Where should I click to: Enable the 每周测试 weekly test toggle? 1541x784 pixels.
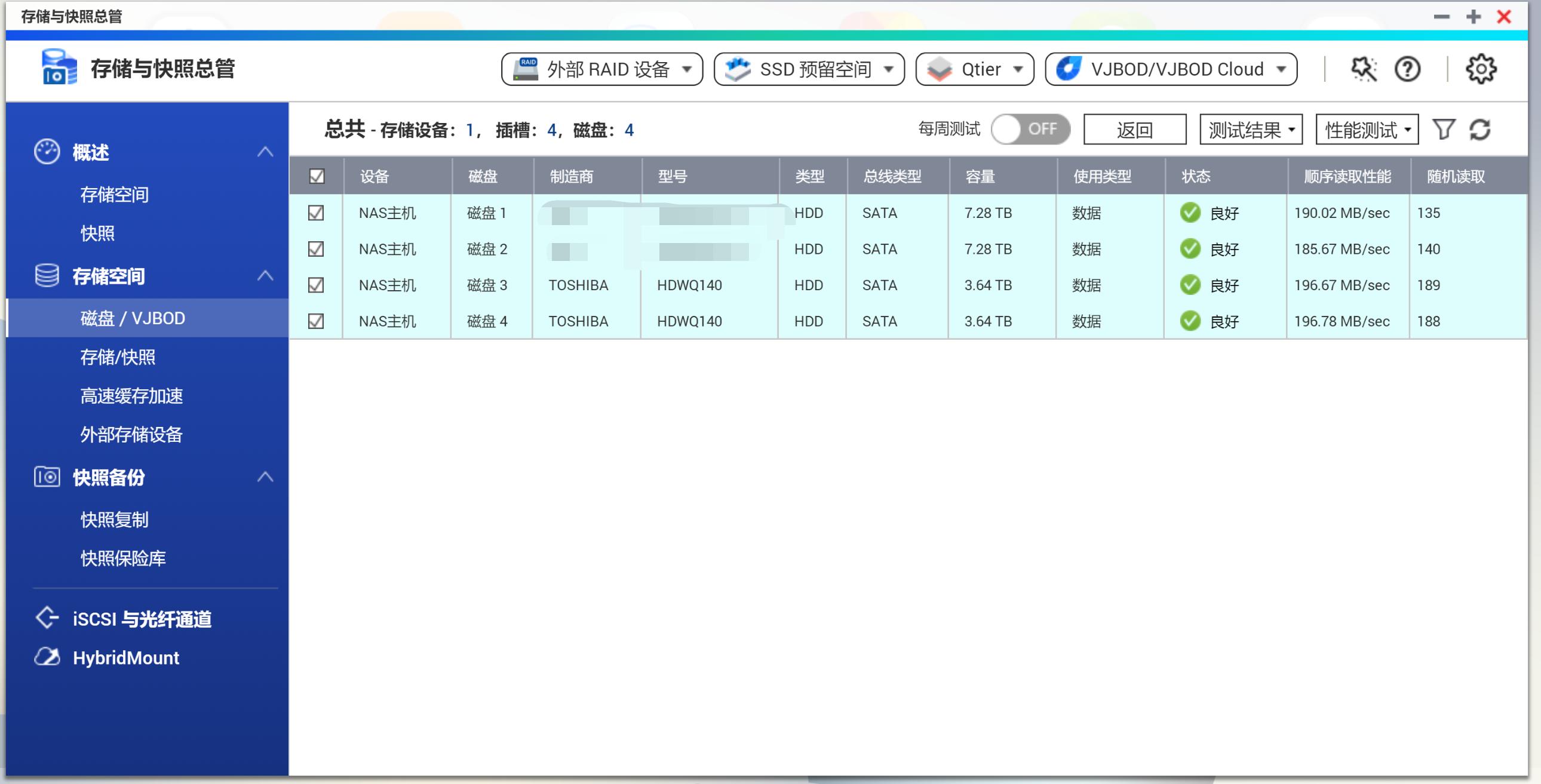click(x=1031, y=128)
